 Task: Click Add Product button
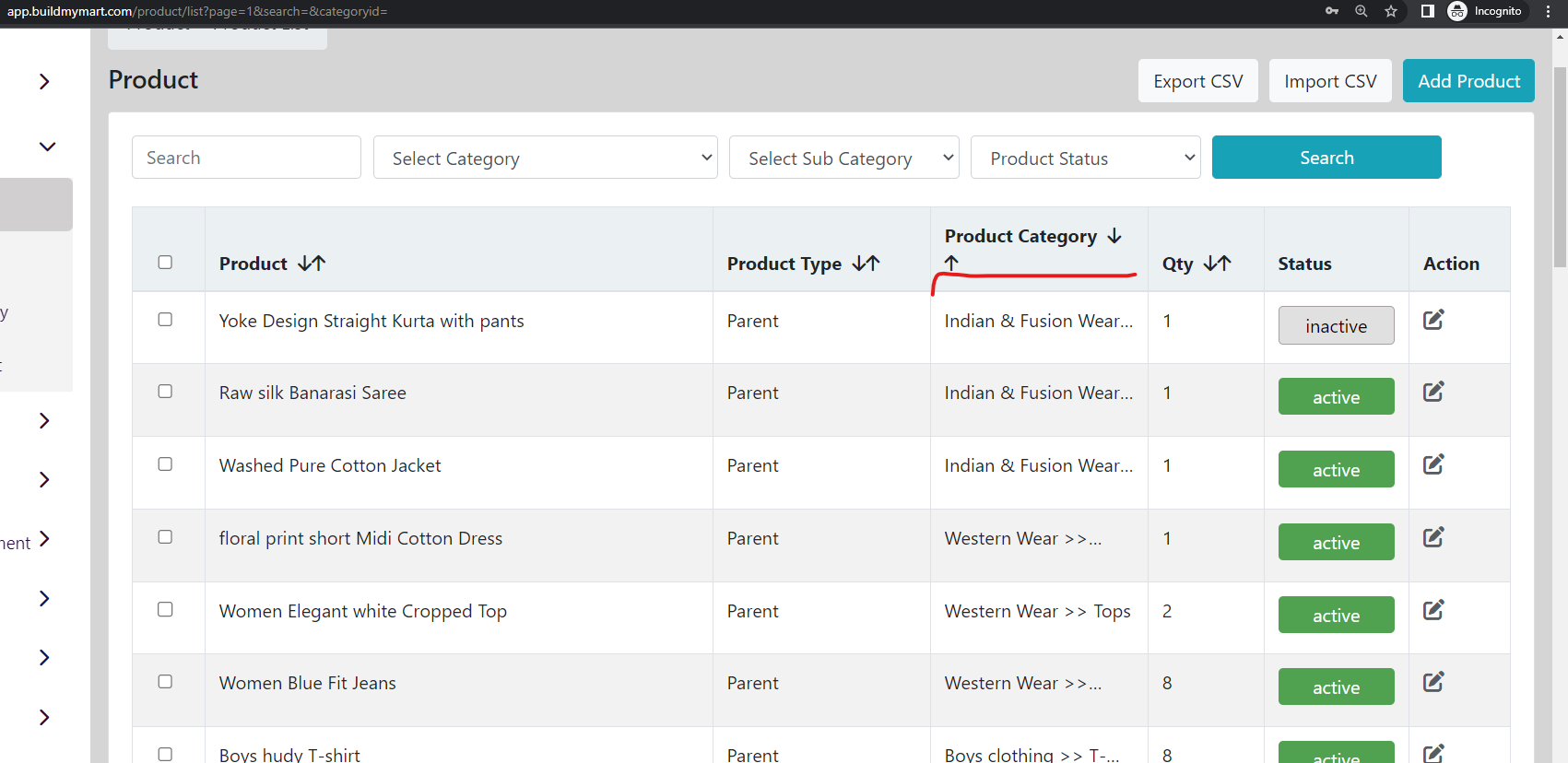(1468, 81)
